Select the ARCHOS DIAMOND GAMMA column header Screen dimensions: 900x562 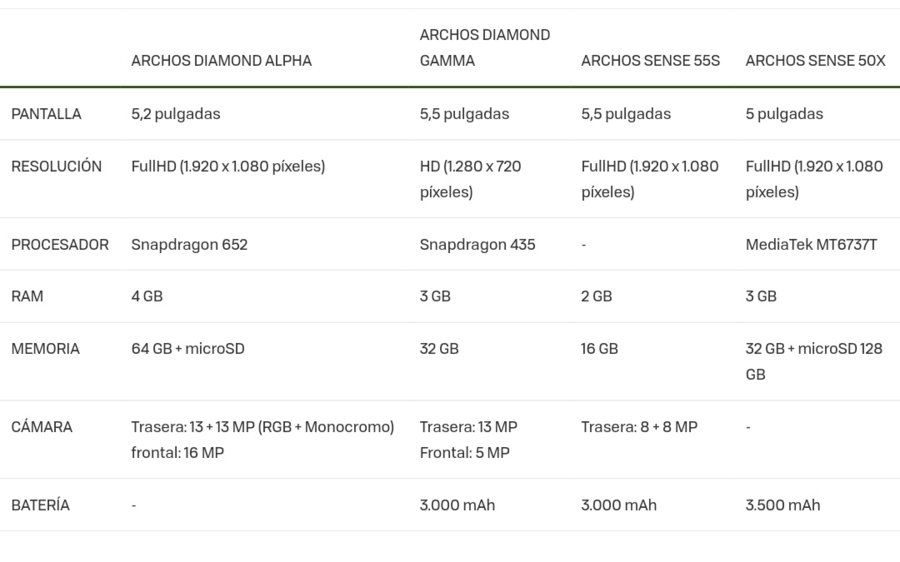tap(484, 48)
